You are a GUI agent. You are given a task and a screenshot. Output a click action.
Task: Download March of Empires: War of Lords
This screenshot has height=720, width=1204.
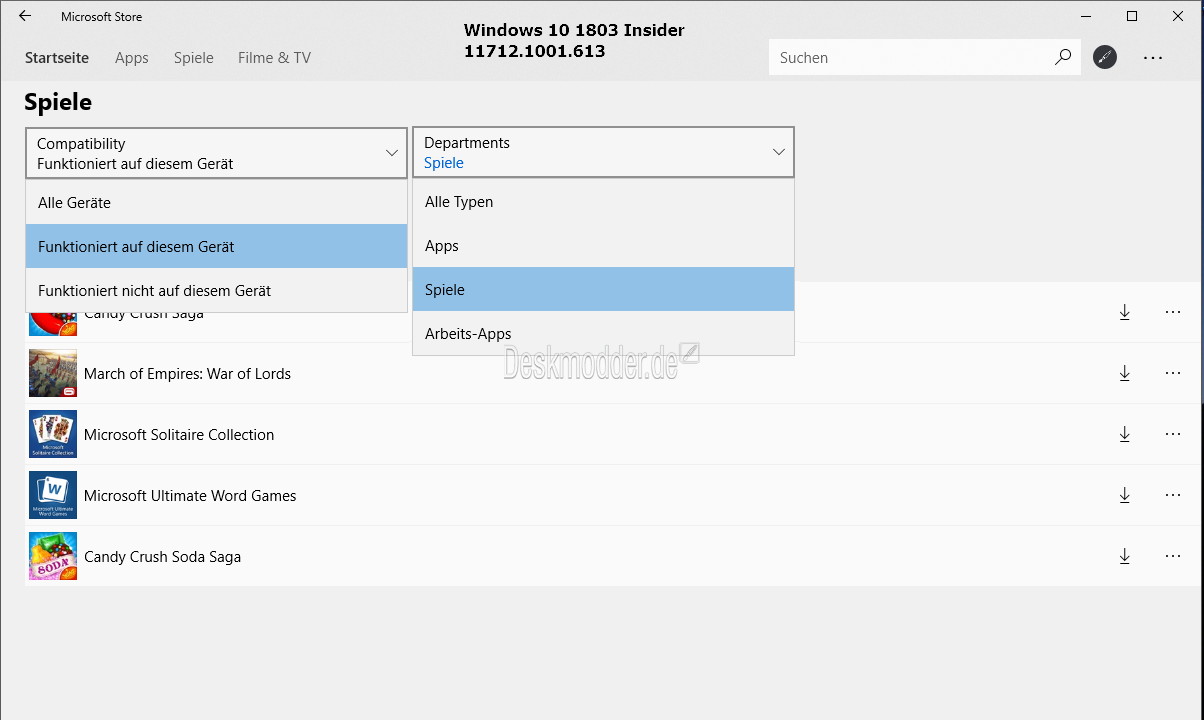point(1125,373)
